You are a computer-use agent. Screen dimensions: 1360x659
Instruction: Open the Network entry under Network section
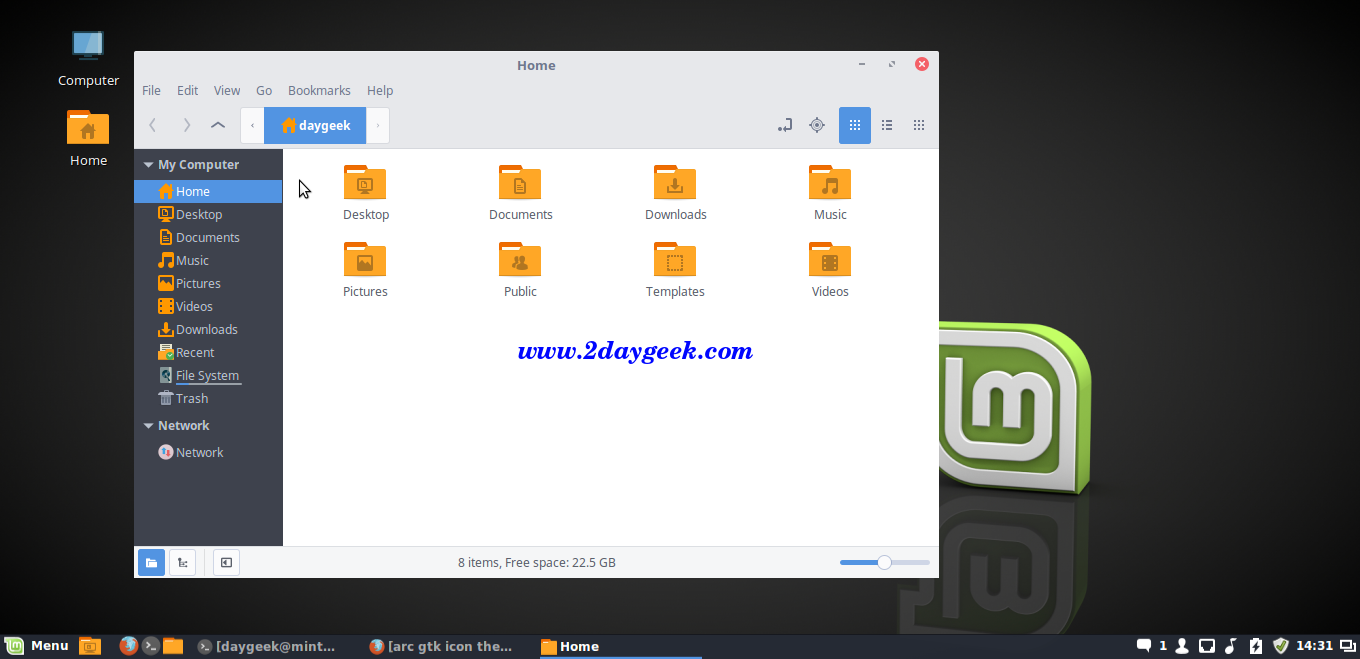[x=208, y=452]
